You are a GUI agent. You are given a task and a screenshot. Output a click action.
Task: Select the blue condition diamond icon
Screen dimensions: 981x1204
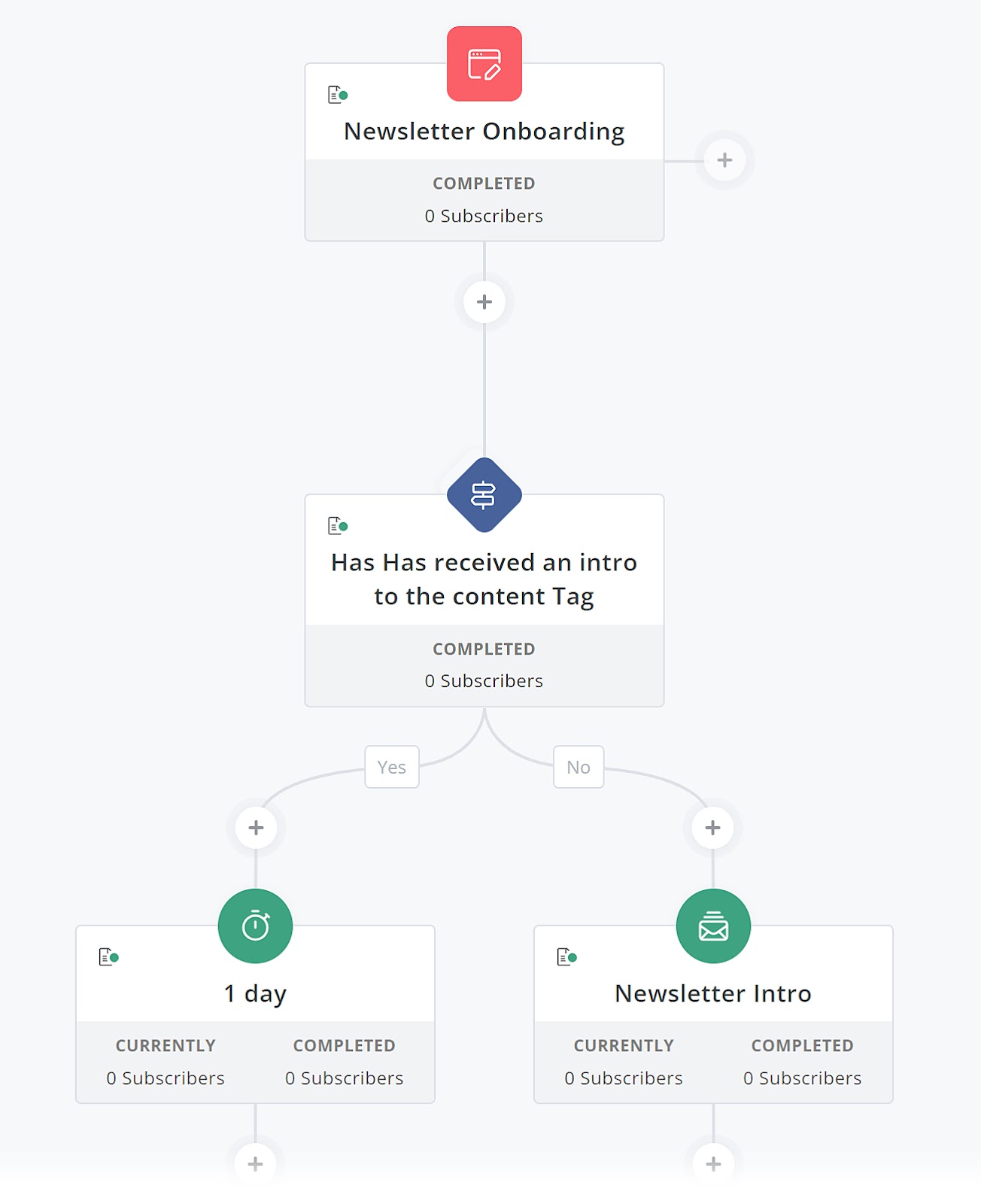(x=484, y=494)
